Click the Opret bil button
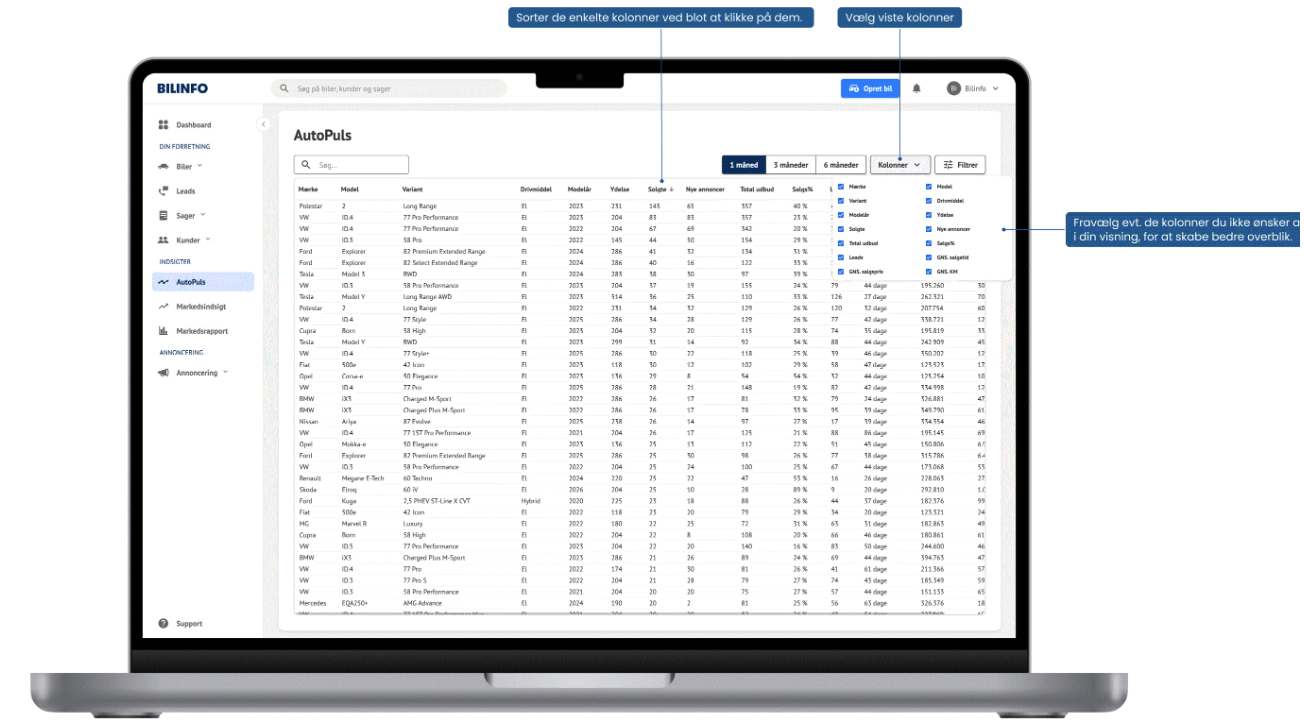The image size is (1305, 728). [870, 89]
